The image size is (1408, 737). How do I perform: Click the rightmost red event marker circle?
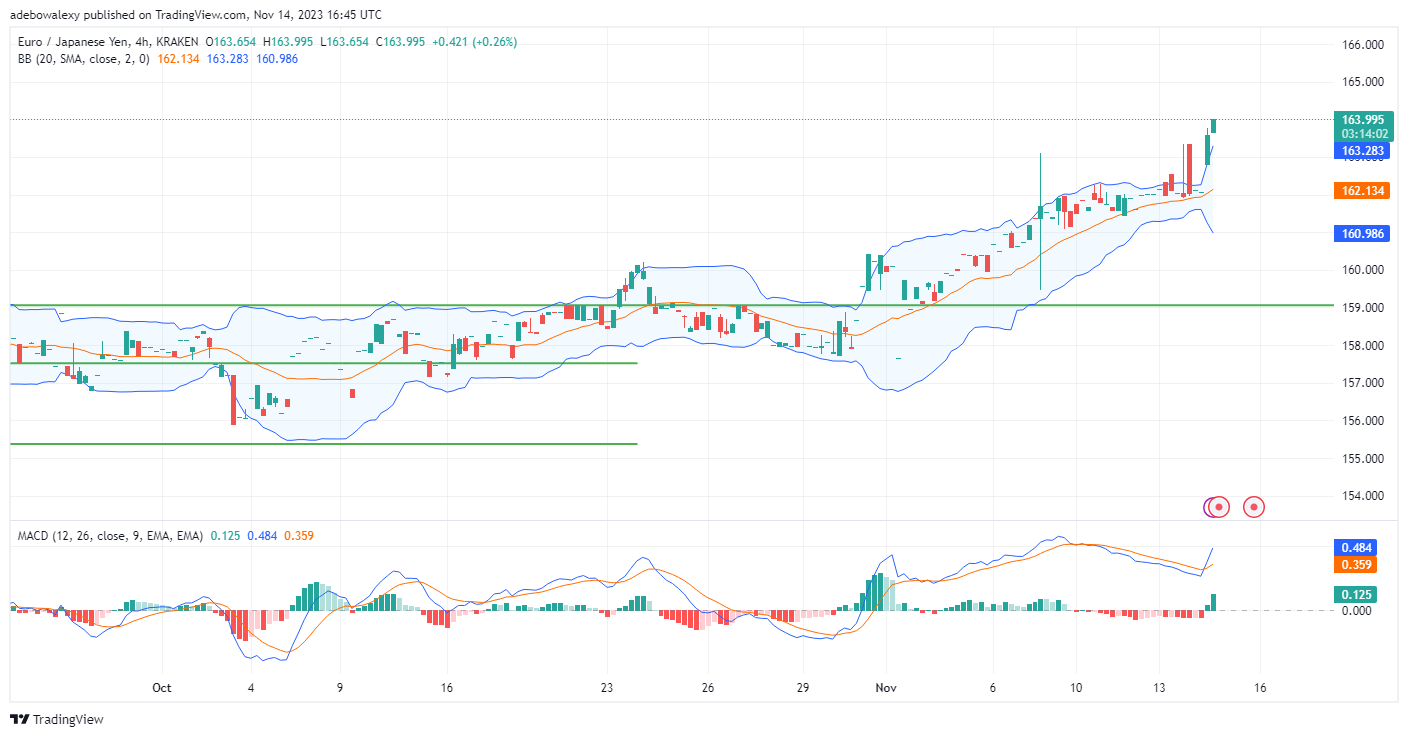(1254, 507)
